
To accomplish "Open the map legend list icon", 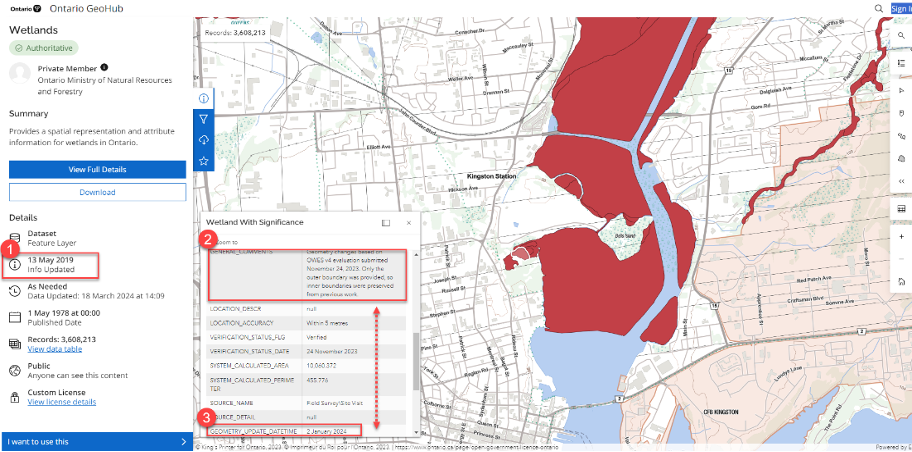I will tap(901, 63).
